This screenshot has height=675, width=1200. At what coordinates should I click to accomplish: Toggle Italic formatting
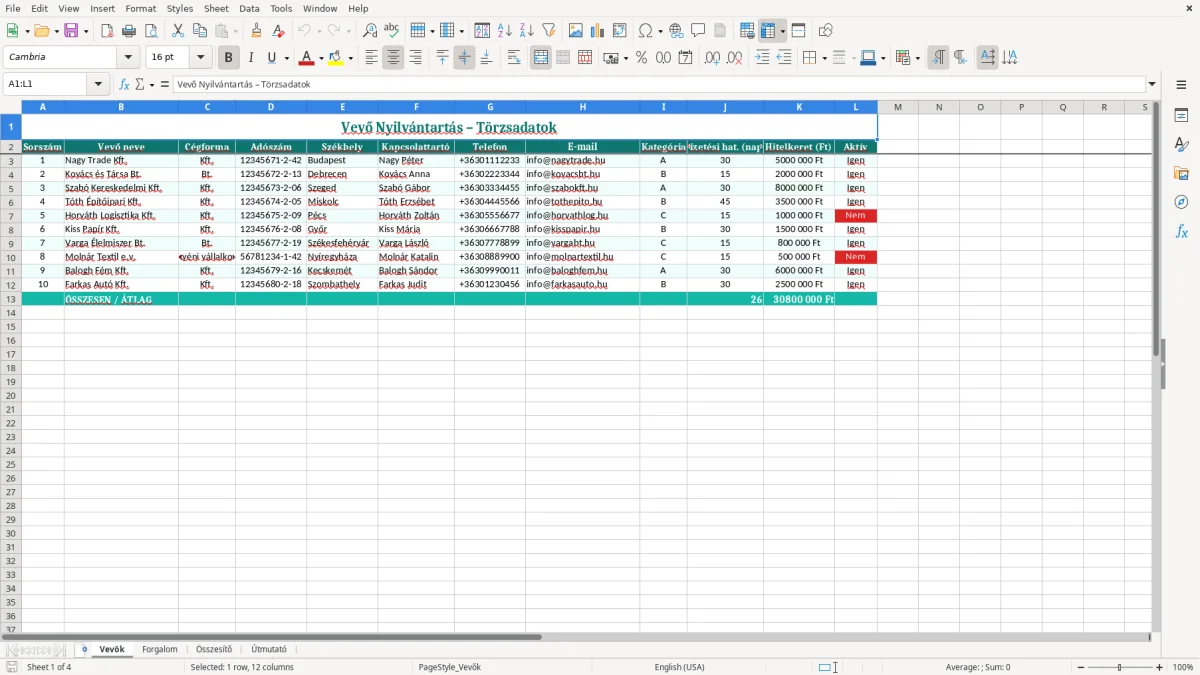click(x=250, y=58)
